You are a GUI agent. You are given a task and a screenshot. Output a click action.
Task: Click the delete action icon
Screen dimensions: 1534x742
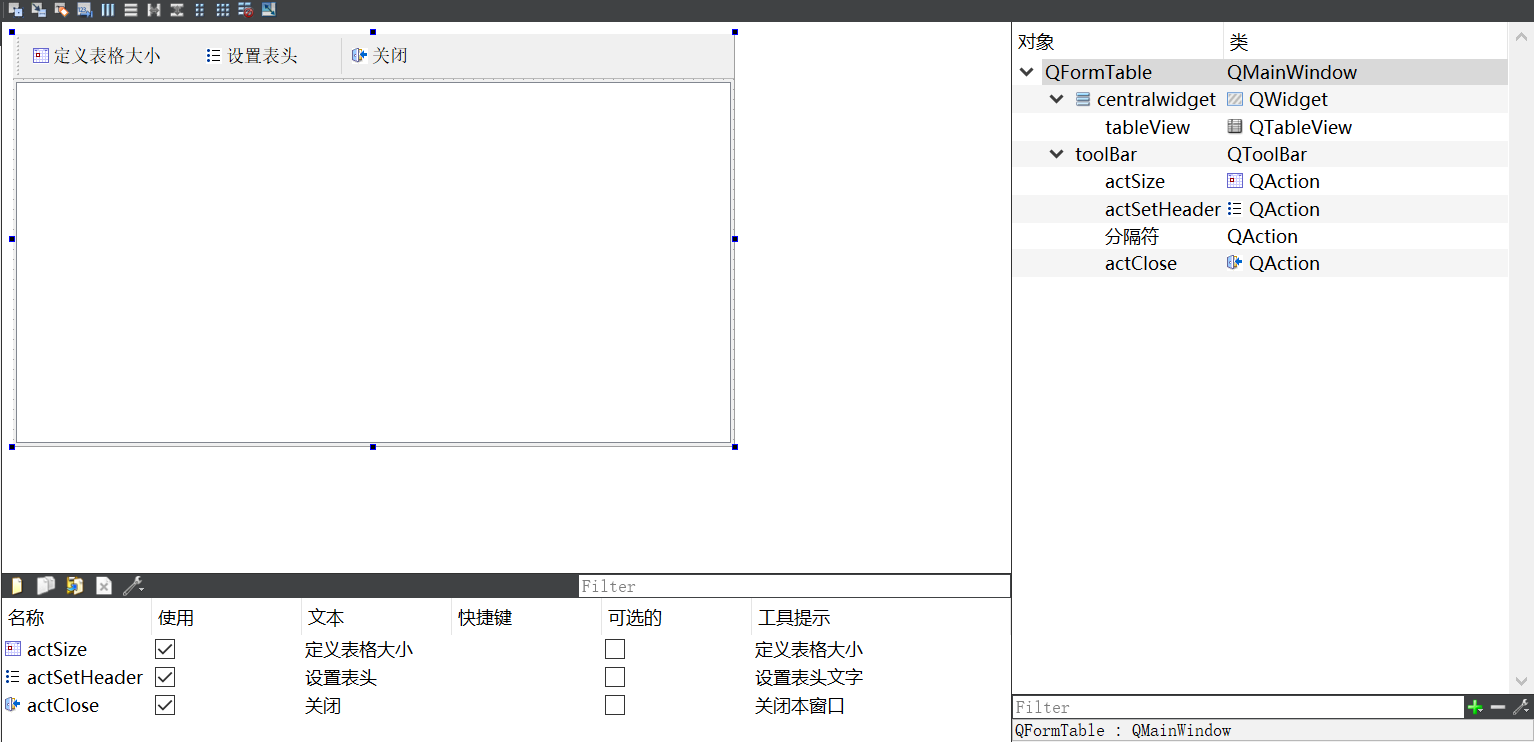point(104,586)
